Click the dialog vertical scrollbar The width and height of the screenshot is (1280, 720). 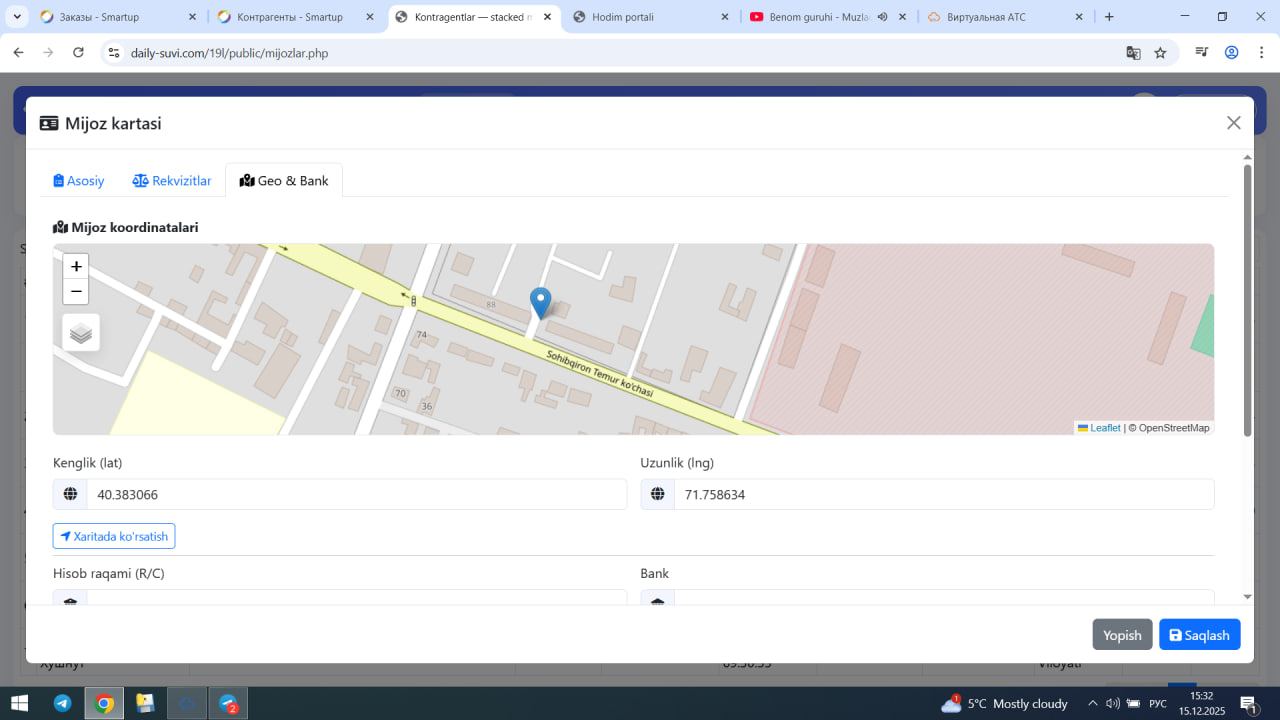(x=1247, y=300)
